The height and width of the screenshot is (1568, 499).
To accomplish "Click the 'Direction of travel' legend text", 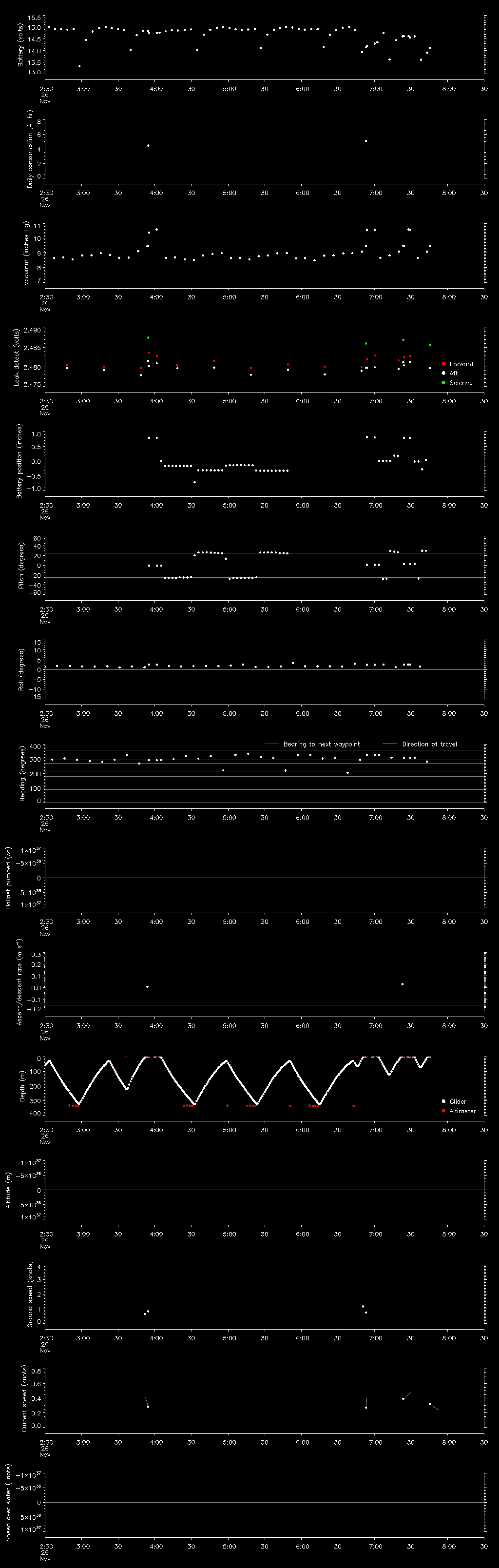I will (x=429, y=744).
